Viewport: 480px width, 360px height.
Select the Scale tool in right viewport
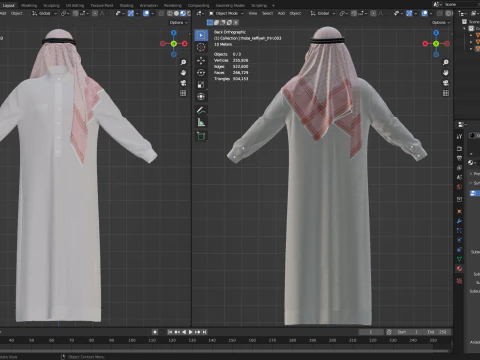201,85
